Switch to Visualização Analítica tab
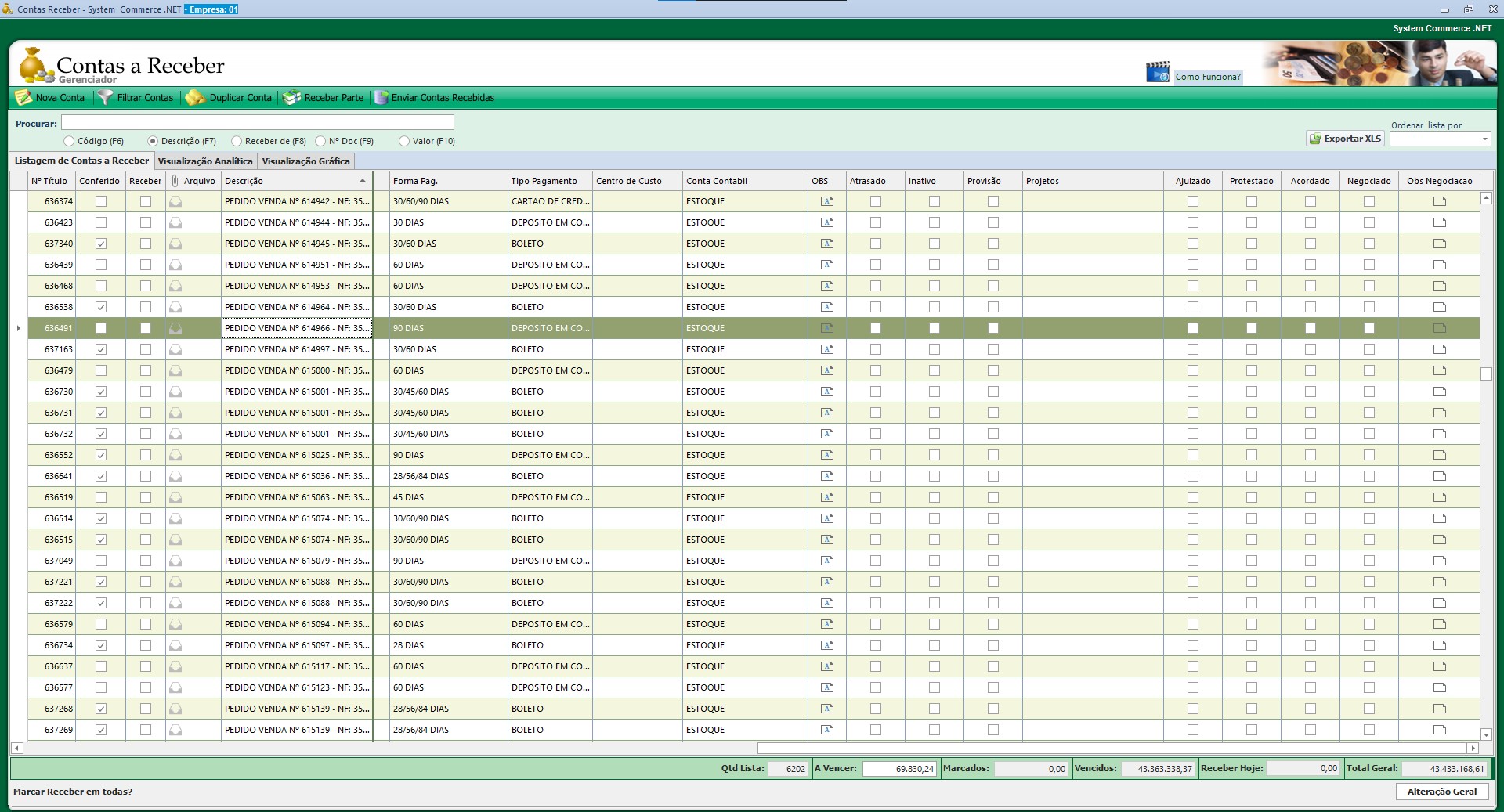Screen dimensions: 1504x812 pyautogui.click(x=205, y=161)
